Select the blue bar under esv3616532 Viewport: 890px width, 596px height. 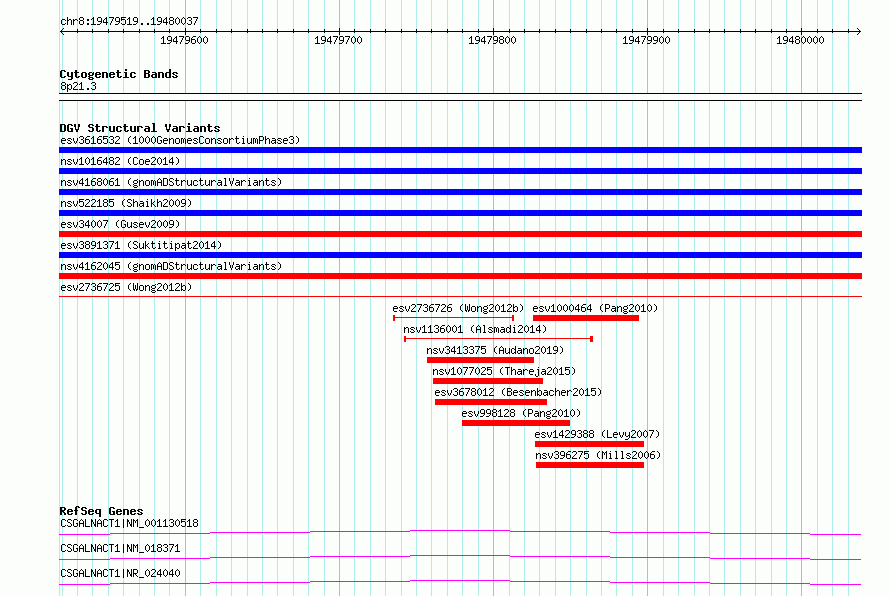(460, 150)
